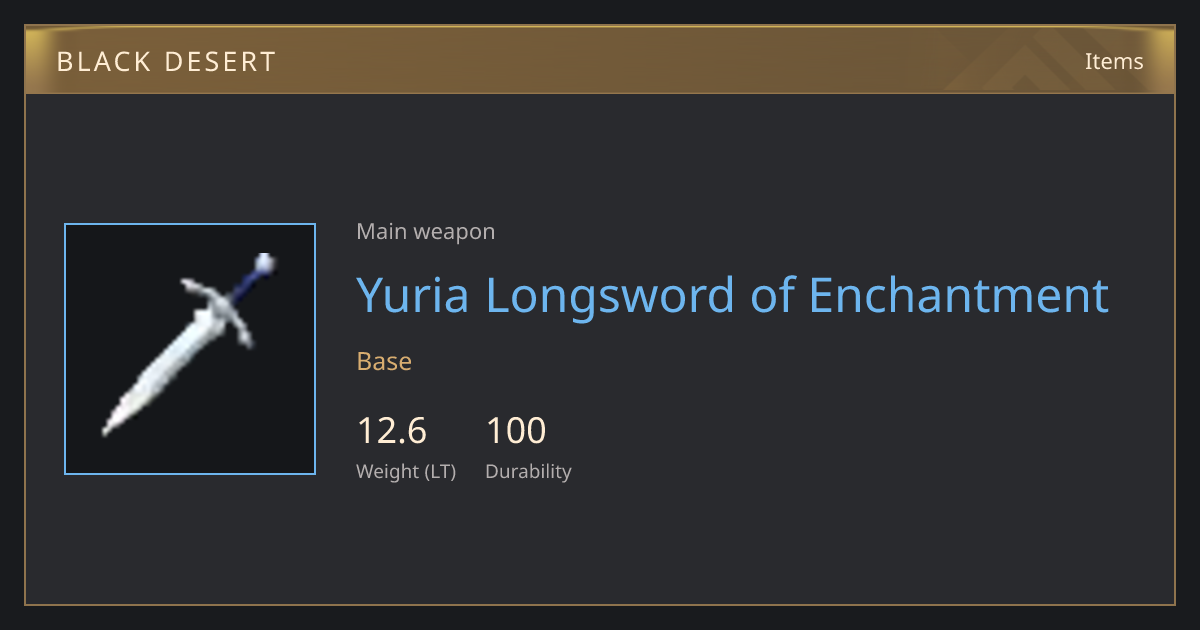Click the Weight (LT) label
1200x630 pixels.
(x=406, y=472)
